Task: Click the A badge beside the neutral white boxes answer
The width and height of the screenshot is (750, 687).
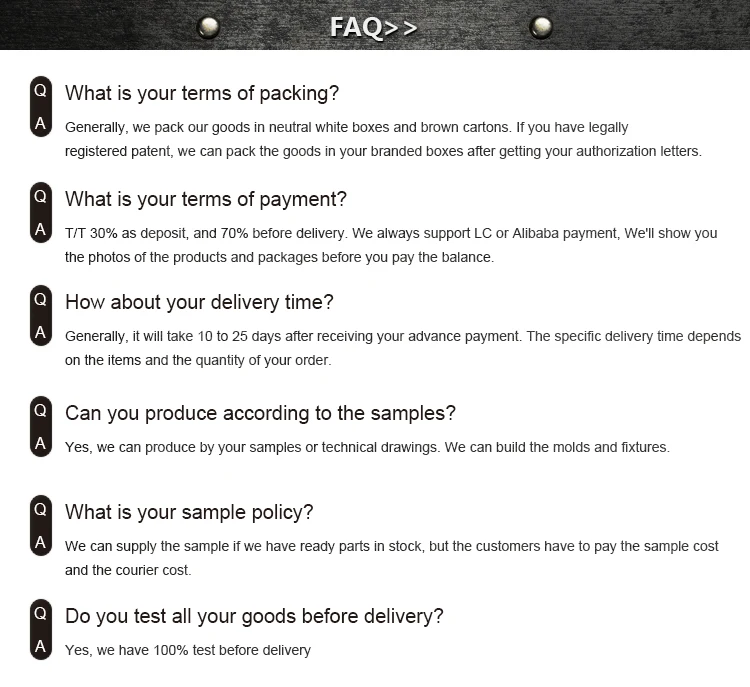Action: pyautogui.click(x=41, y=123)
